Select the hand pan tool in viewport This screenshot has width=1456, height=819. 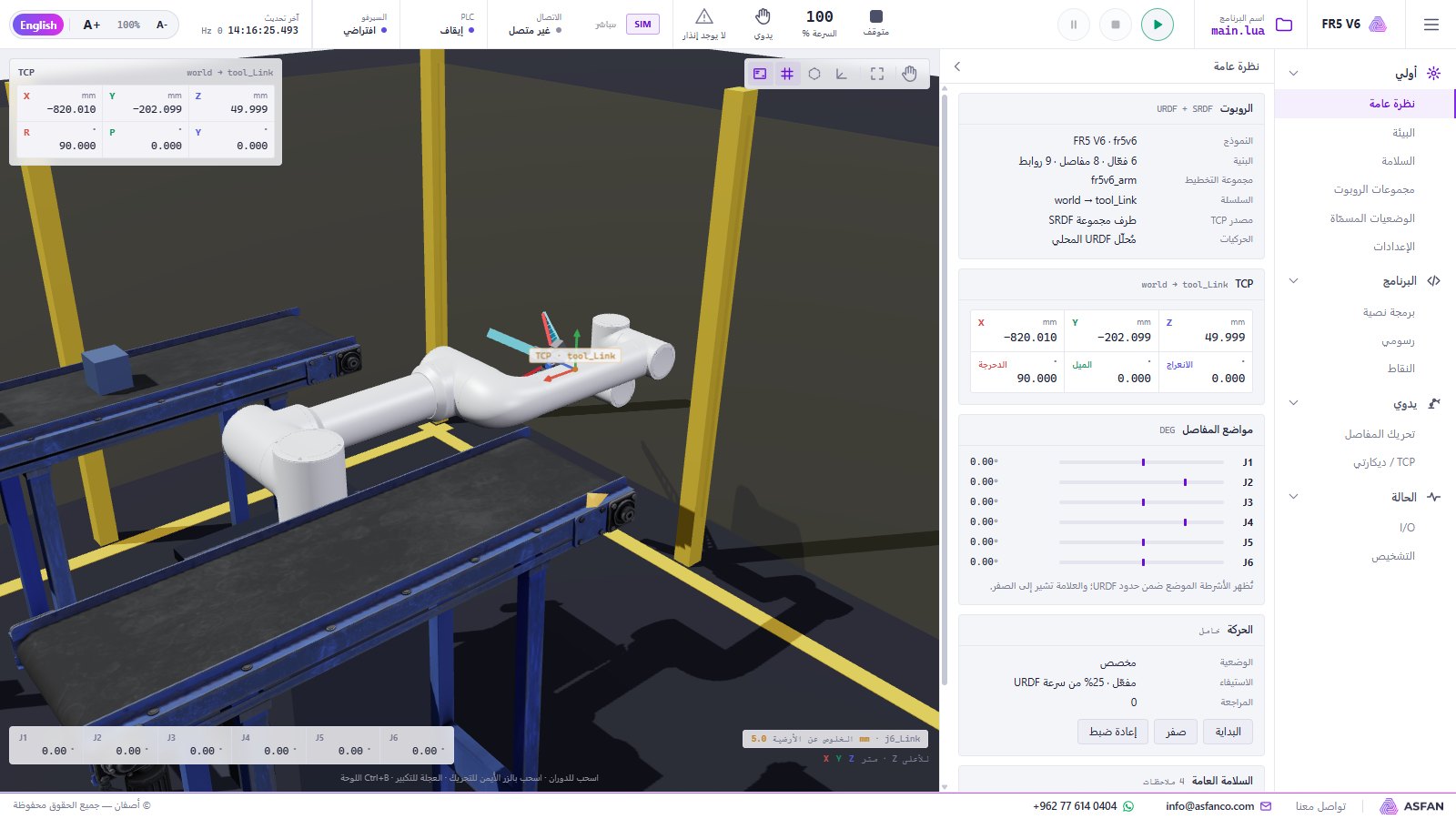pos(909,74)
